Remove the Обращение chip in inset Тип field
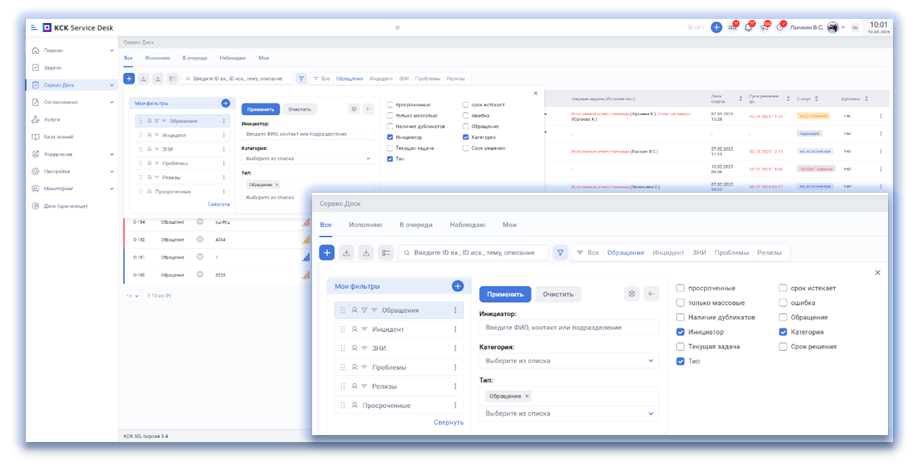 click(527, 396)
